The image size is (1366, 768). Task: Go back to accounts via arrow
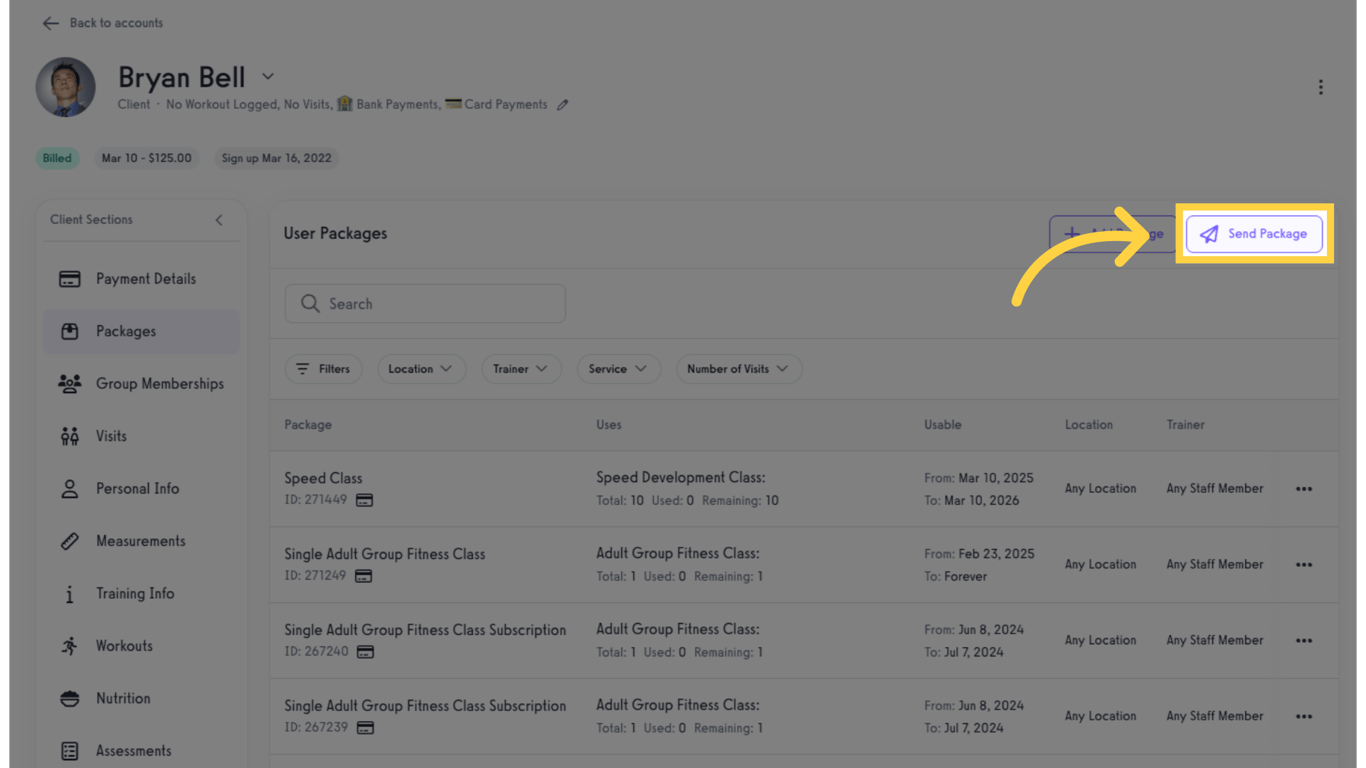(50, 23)
